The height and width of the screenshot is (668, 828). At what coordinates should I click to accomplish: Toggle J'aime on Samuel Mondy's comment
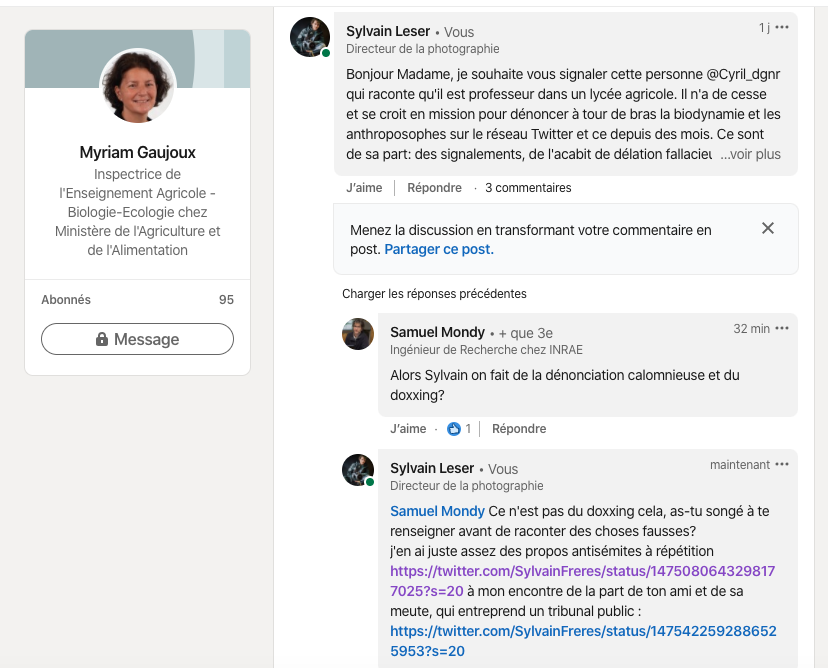click(408, 429)
